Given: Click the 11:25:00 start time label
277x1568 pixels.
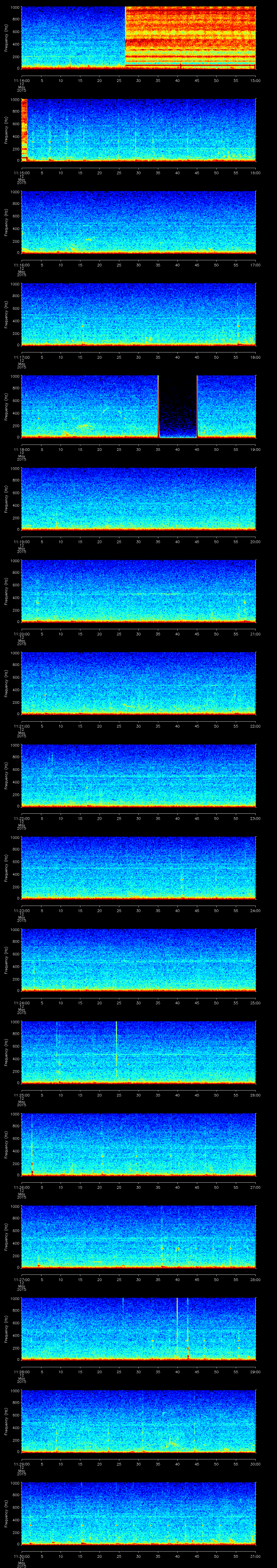Looking at the screenshot, I should click(x=21, y=1095).
